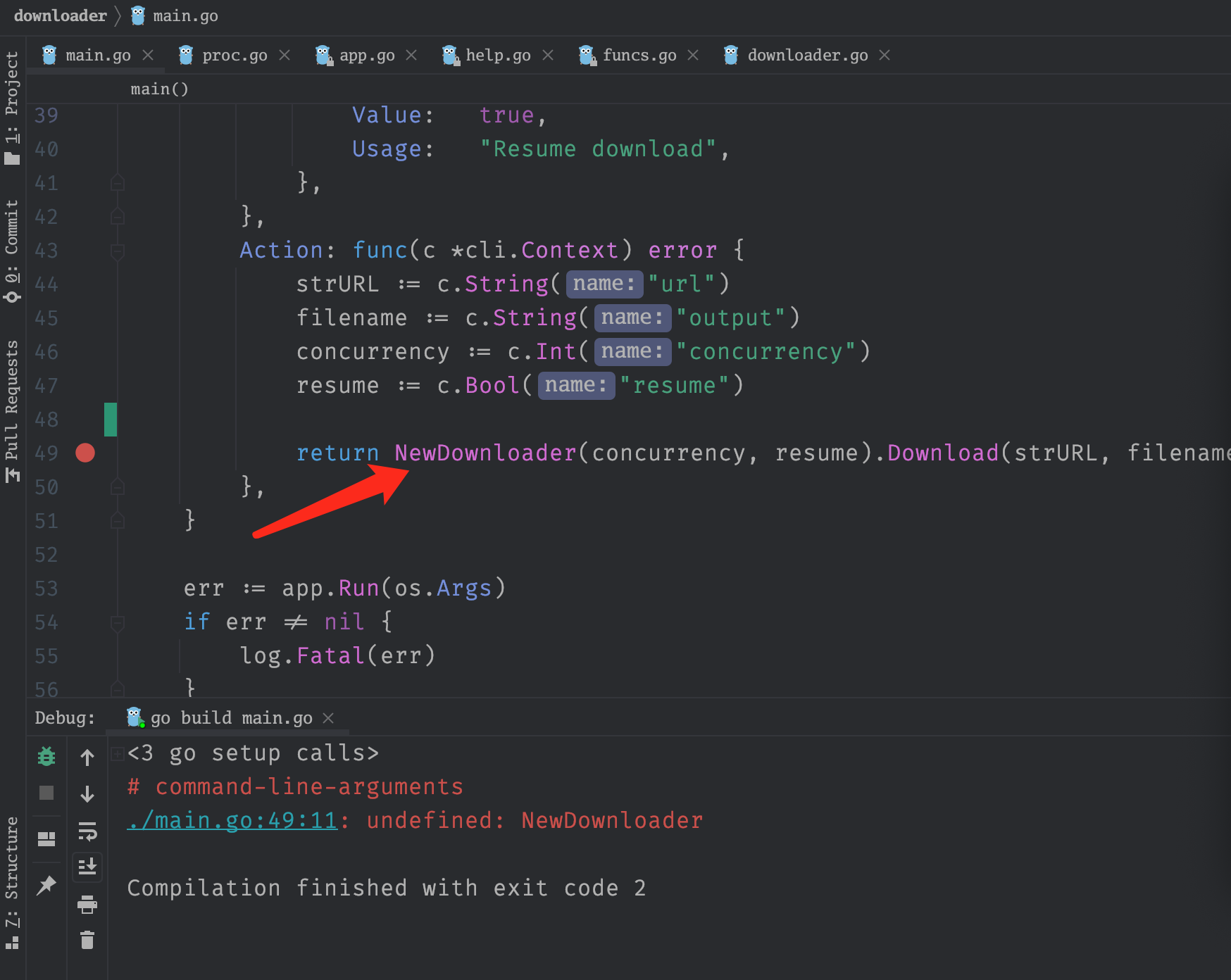Toggle soft-wrap in console output

point(87,831)
